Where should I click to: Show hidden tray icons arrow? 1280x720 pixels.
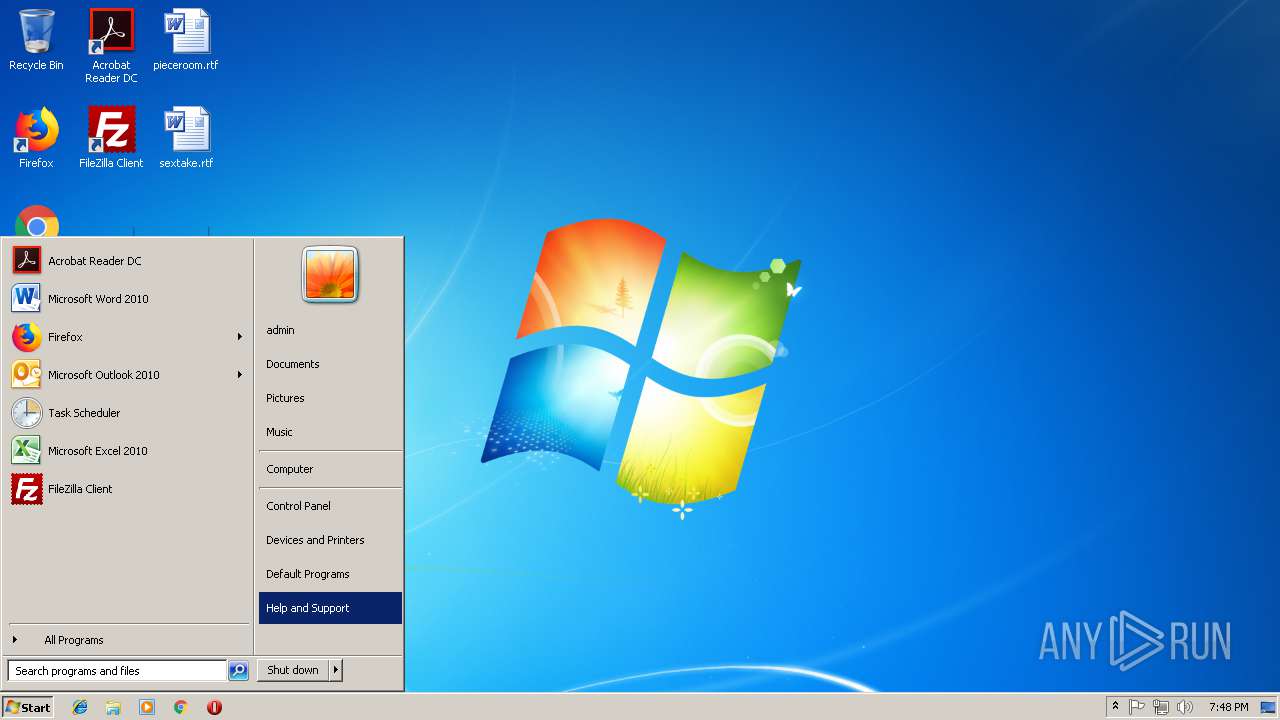[x=1115, y=707]
